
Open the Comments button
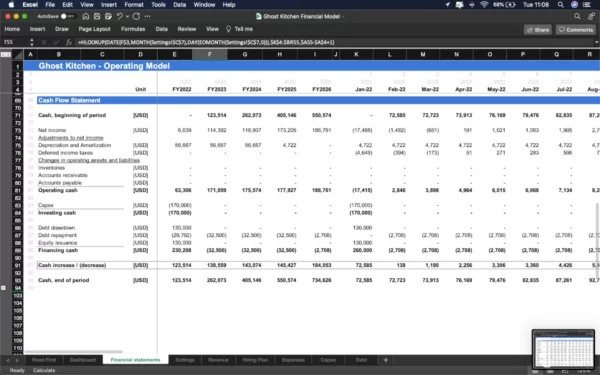pos(576,29)
